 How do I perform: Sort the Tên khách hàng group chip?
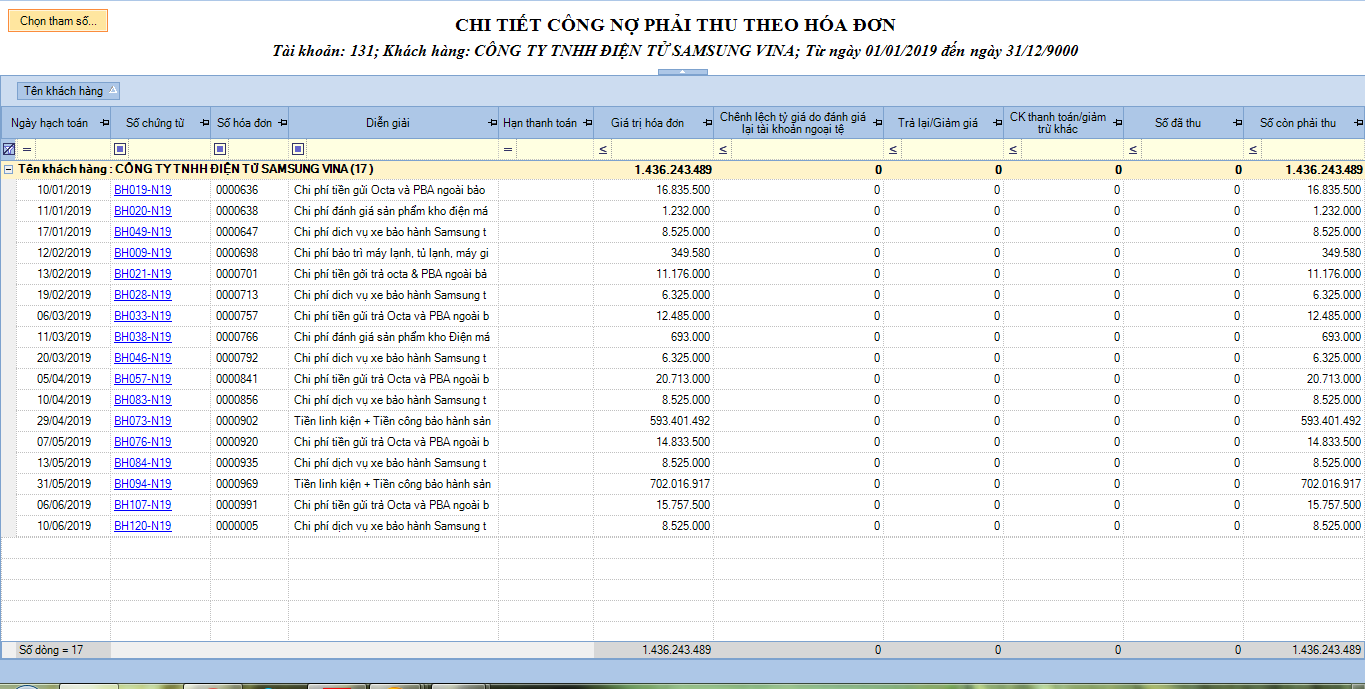pos(70,91)
